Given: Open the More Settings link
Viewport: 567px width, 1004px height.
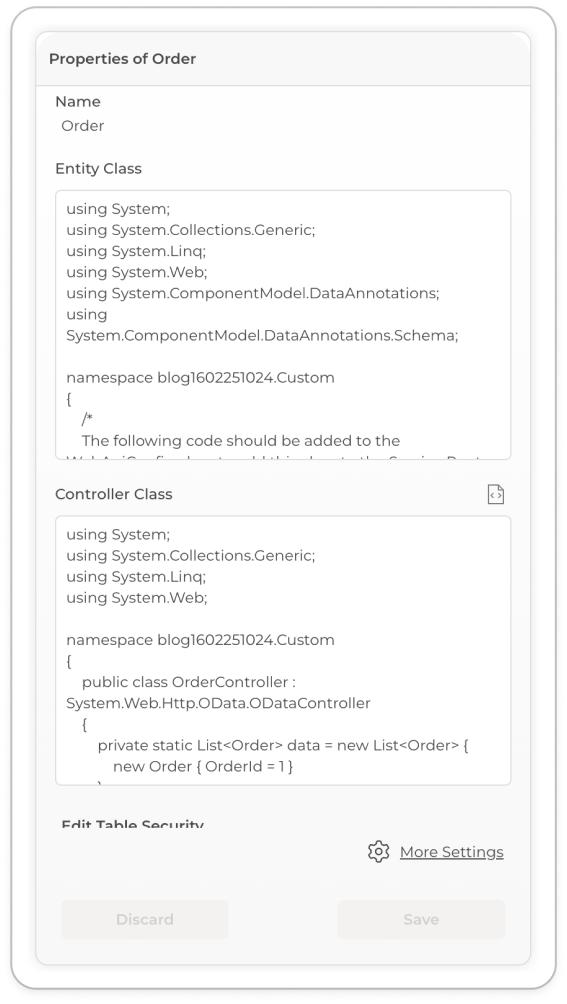Looking at the screenshot, I should tap(451, 852).
